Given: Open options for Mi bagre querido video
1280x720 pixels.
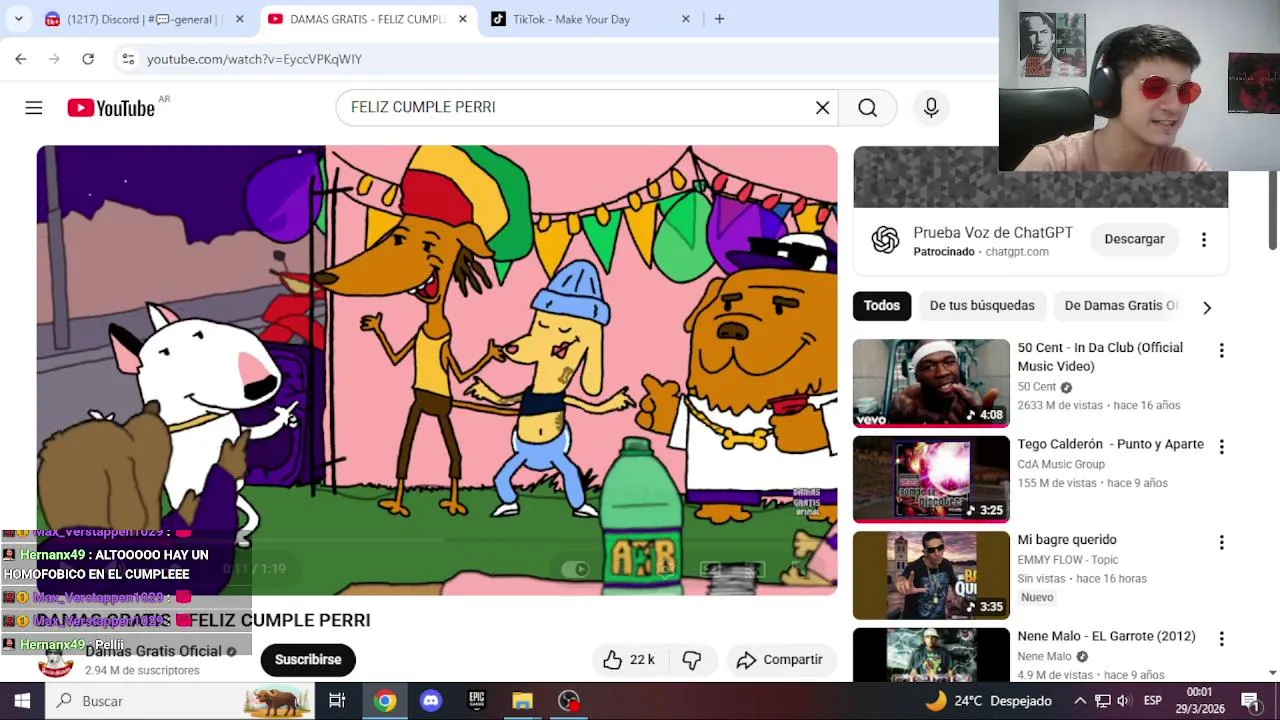Looking at the screenshot, I should [1221, 542].
